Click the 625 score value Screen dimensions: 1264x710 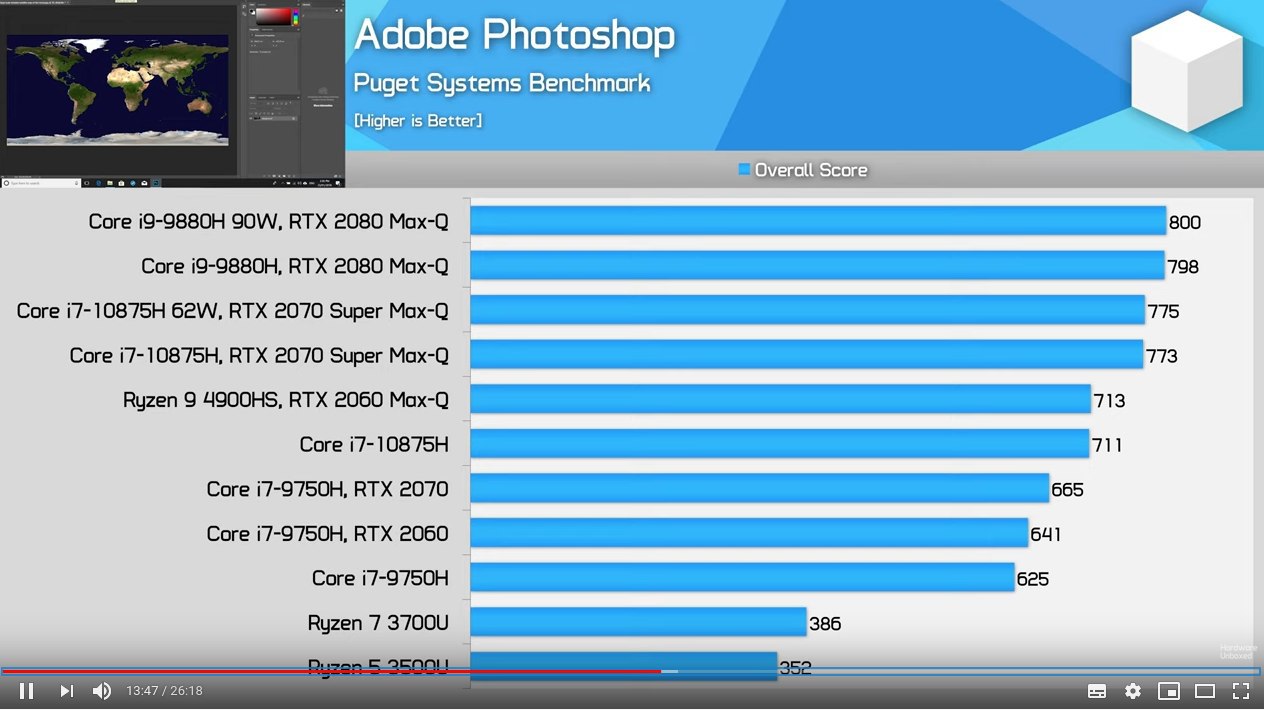tap(1033, 579)
